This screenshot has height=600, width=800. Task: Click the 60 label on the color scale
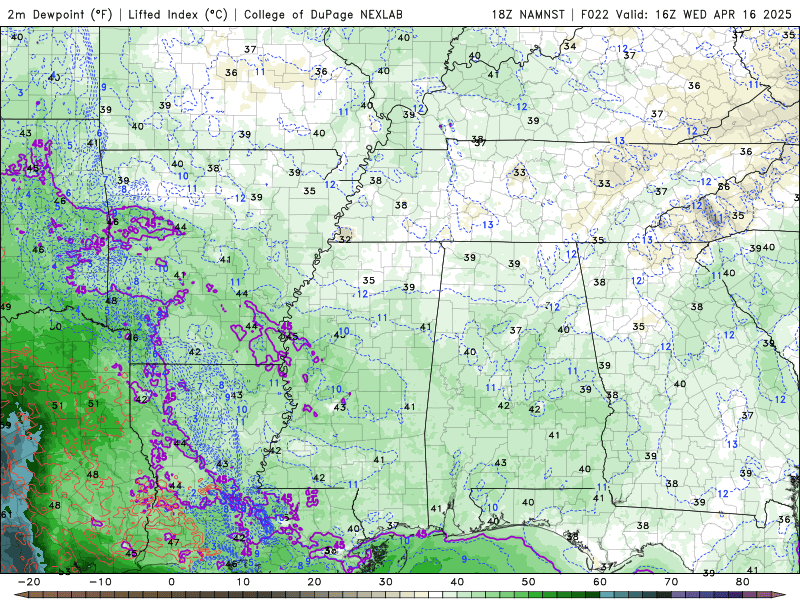600,582
